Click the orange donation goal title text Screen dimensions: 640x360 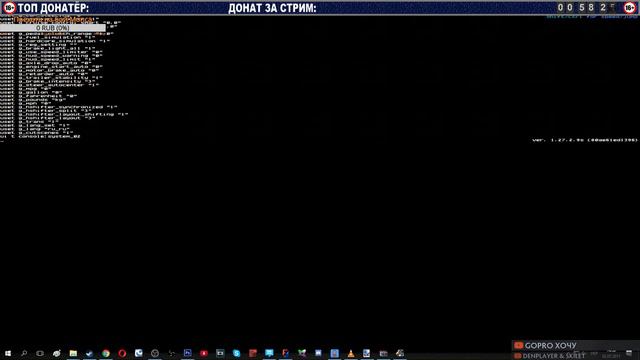[x=53, y=20]
